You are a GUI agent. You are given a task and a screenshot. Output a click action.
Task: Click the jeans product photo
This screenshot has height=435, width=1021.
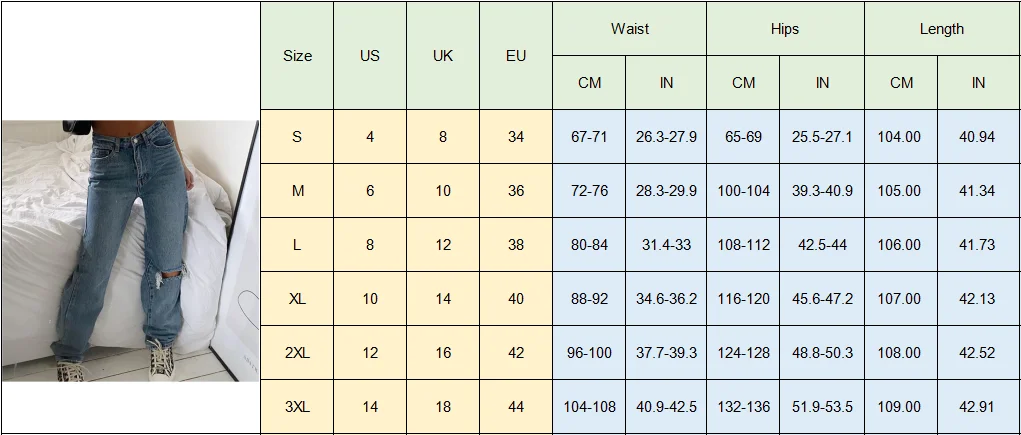(130, 251)
